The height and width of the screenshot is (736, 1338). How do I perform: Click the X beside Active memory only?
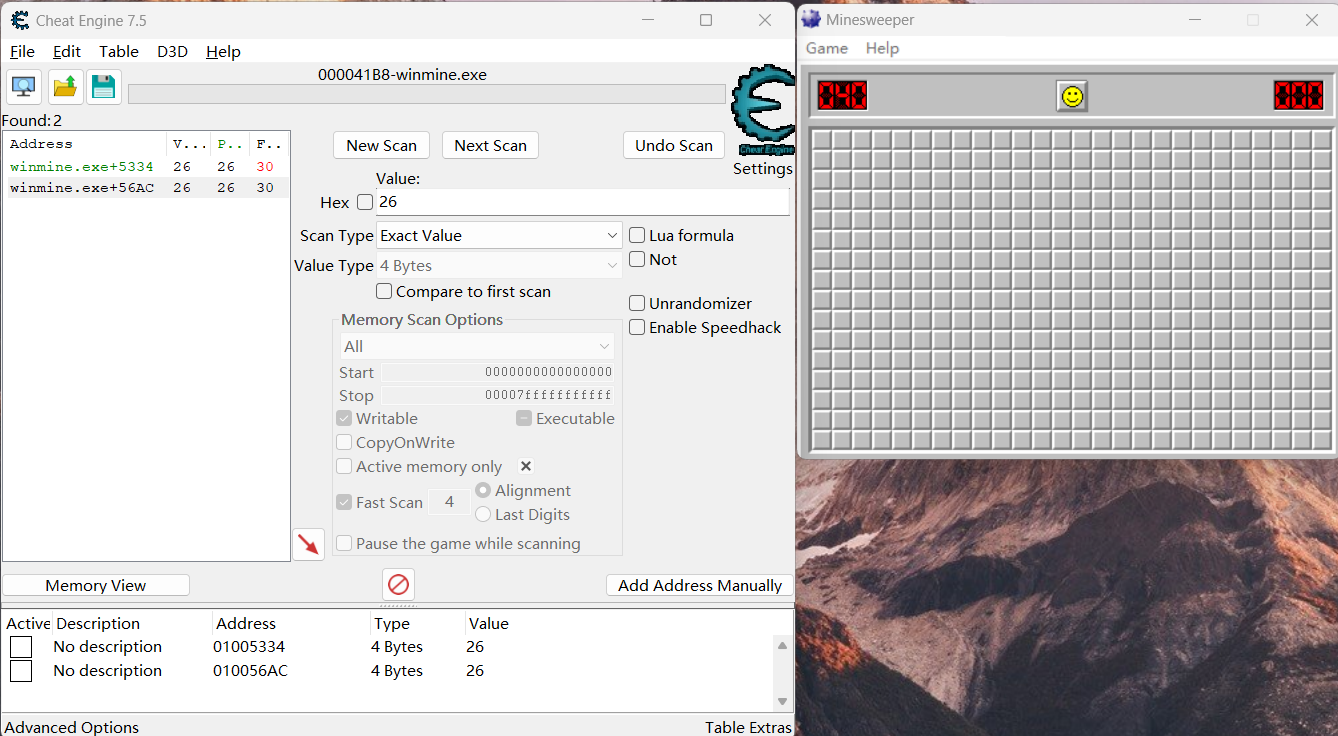click(x=526, y=466)
